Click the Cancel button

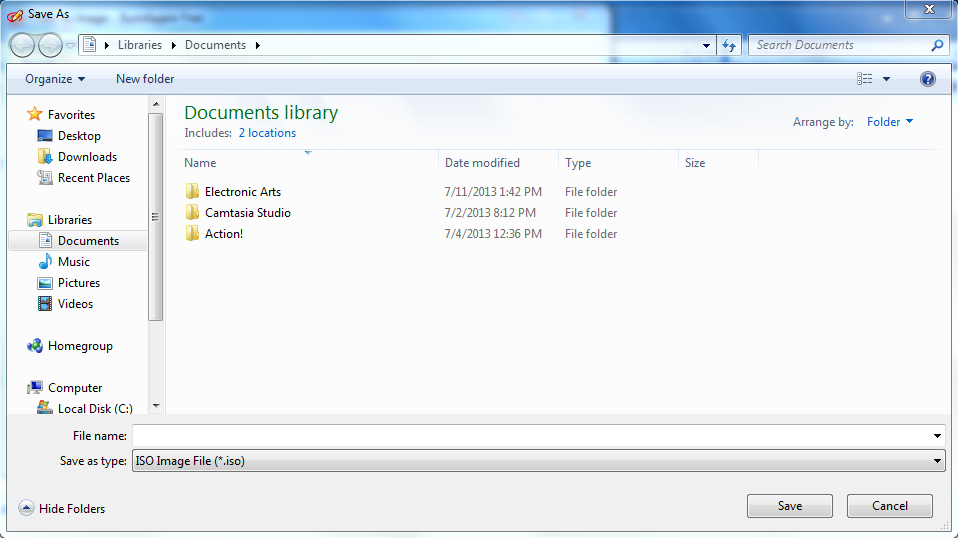(889, 506)
